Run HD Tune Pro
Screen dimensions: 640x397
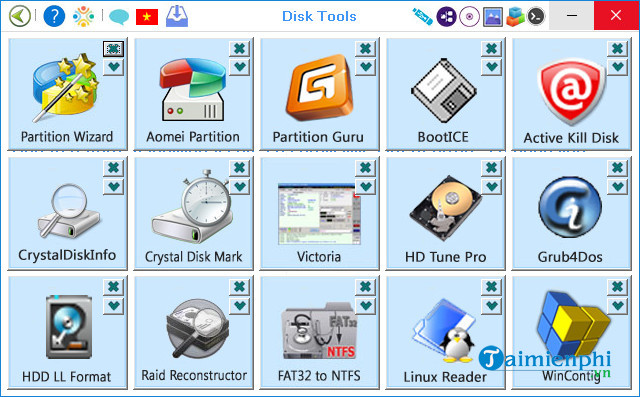coord(446,208)
